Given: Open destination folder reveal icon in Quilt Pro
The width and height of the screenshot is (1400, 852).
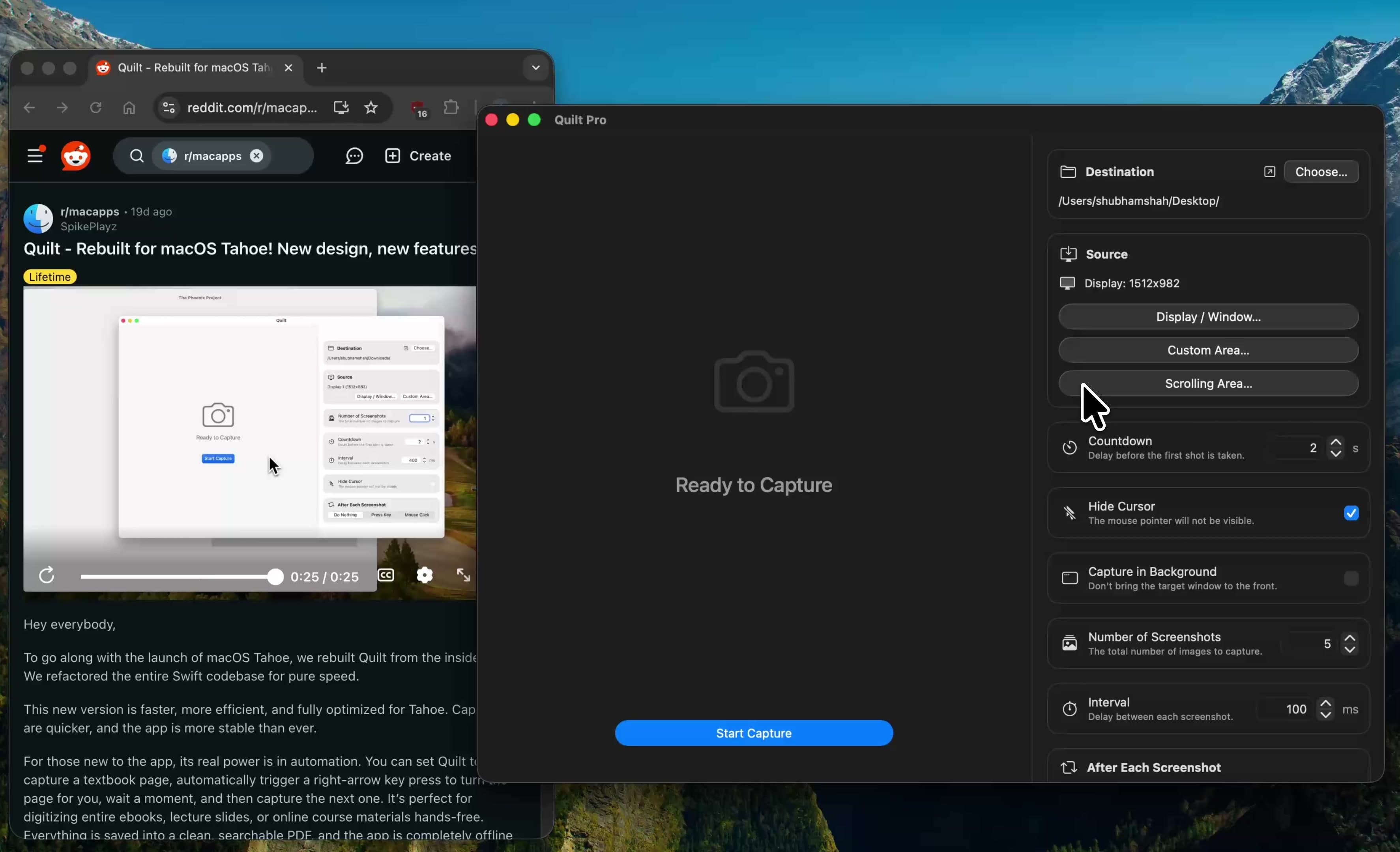Looking at the screenshot, I should pyautogui.click(x=1269, y=172).
